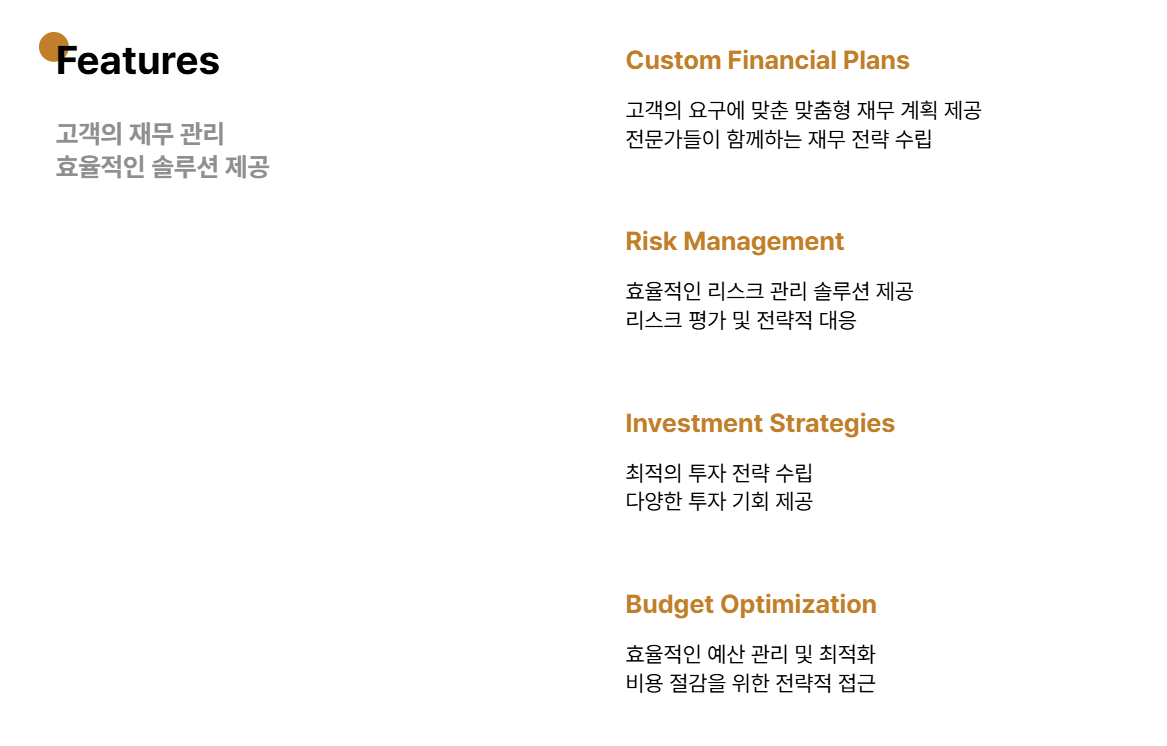
Task: Click the line 리스크 평가 및 전략적 대응
Action: pos(740,320)
